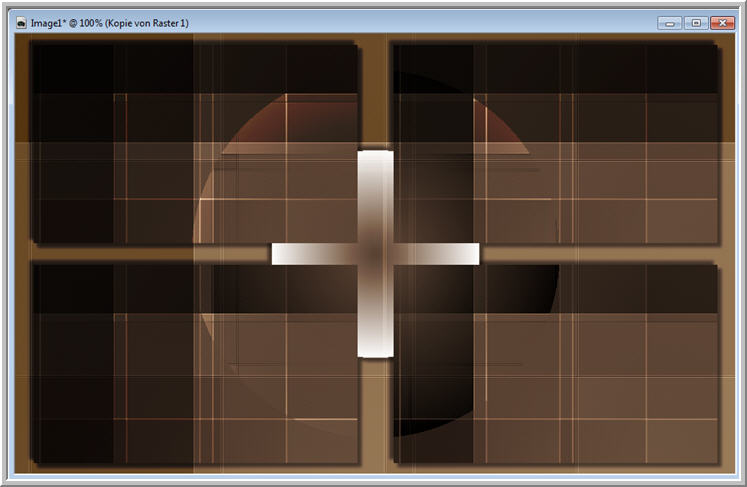Click the title text 'Image1* @ 100% (Kopie von Raster 1)'
The width and height of the screenshot is (747, 487).
(x=110, y=23)
